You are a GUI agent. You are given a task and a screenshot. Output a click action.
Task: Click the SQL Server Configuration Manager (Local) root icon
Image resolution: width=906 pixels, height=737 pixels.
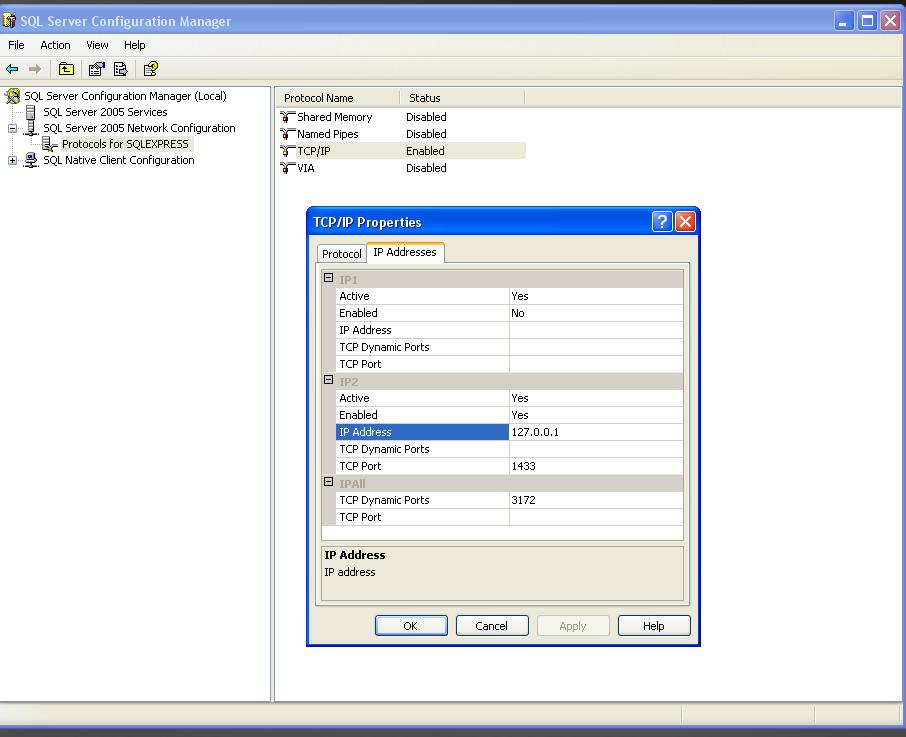tap(13, 96)
